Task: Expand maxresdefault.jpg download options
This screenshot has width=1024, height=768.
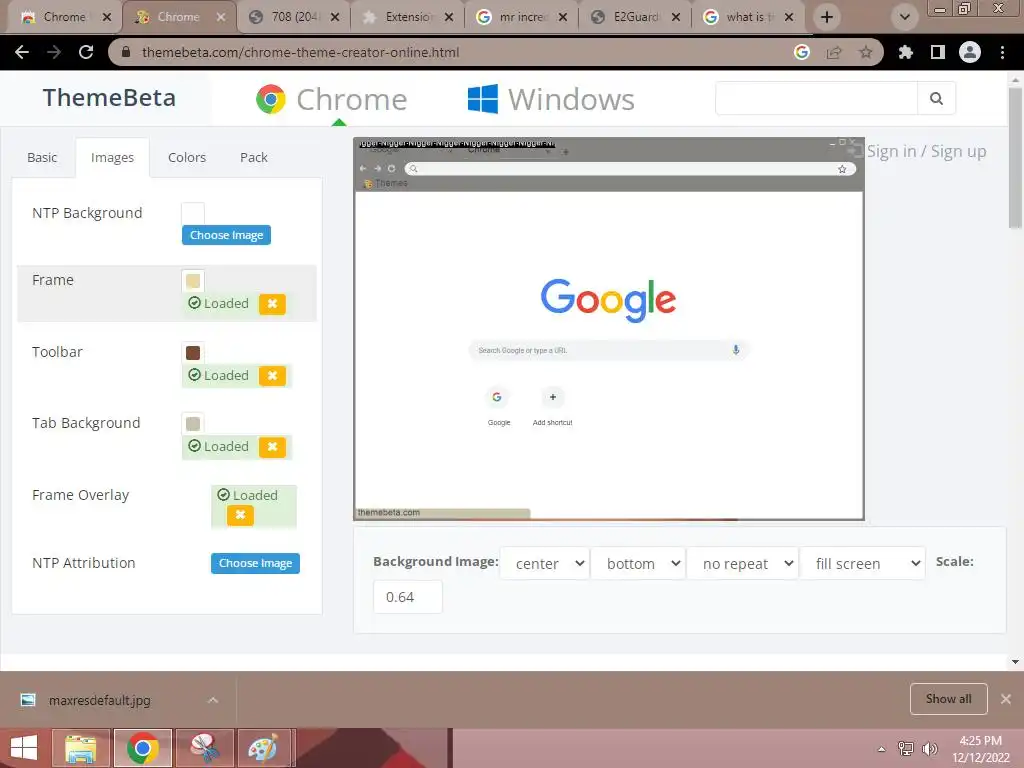Action: (212, 700)
